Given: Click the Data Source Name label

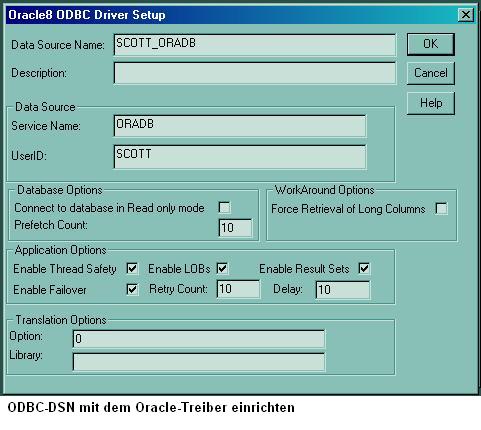Looking at the screenshot, I should point(58,45).
